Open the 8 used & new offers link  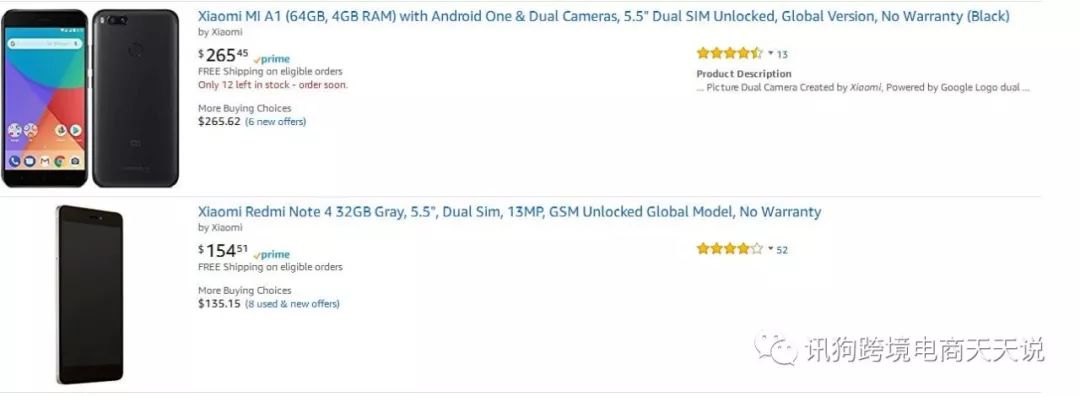pos(292,303)
